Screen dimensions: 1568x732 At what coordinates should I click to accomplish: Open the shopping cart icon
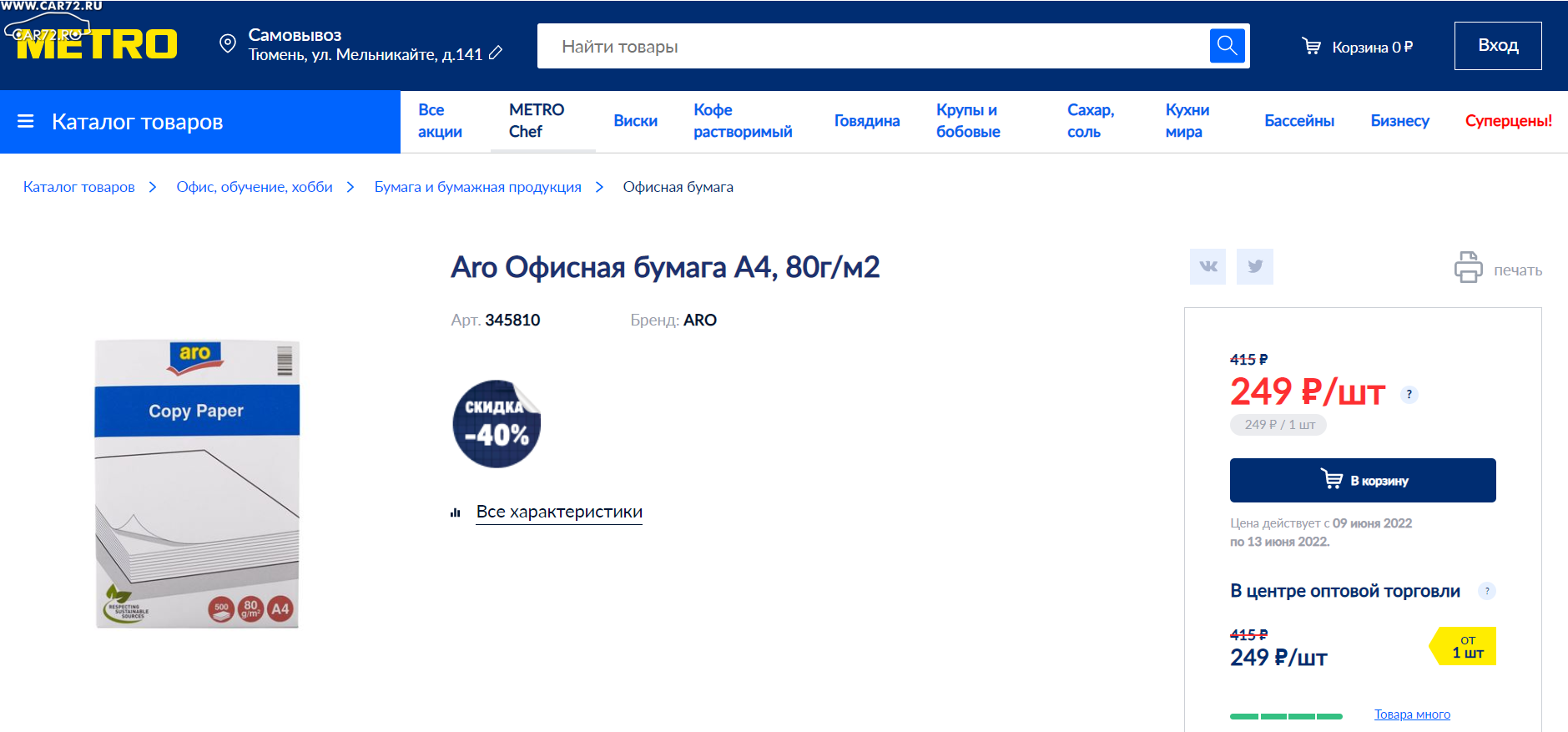pos(1311,47)
